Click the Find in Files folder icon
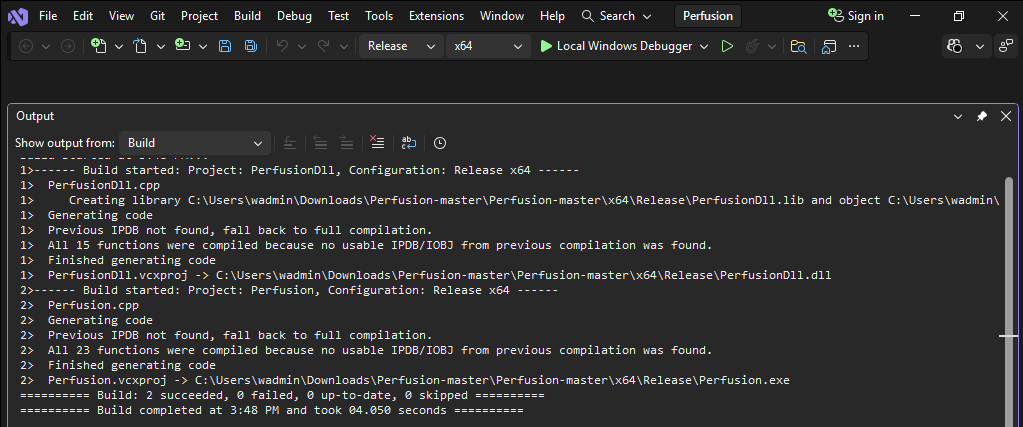The image size is (1023, 427). tap(798, 46)
